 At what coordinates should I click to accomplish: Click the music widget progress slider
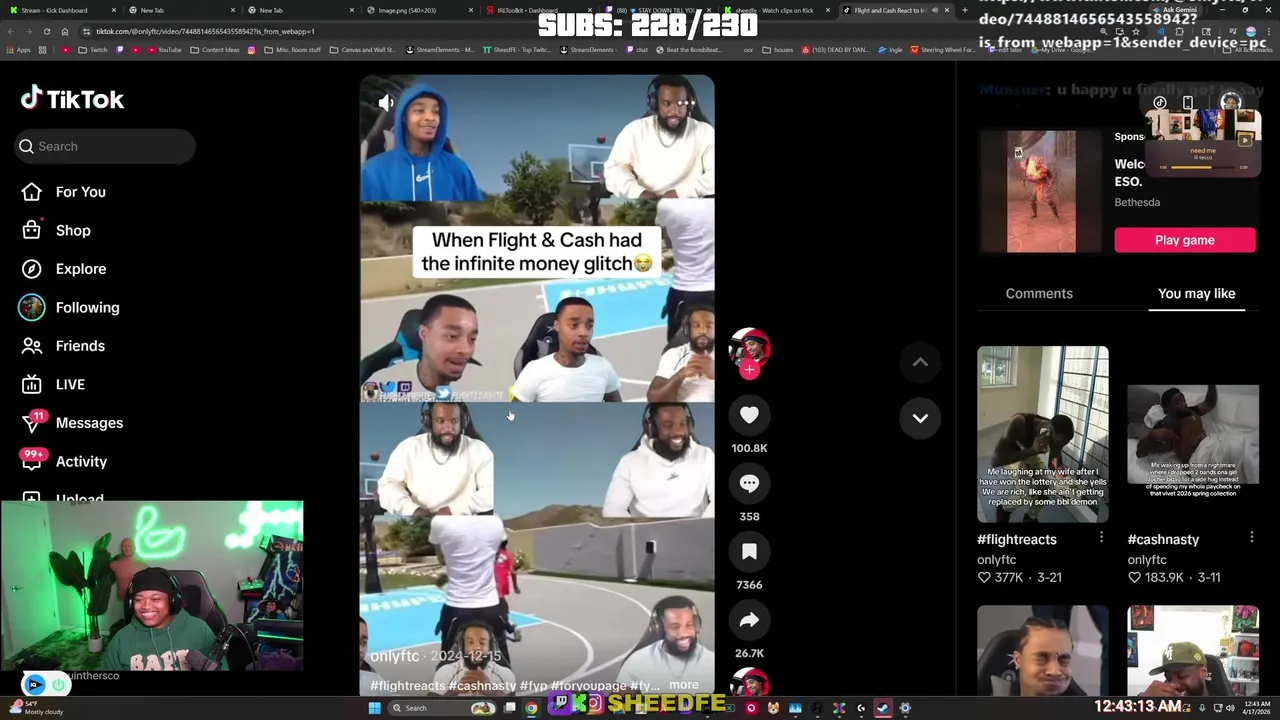tap(1204, 167)
